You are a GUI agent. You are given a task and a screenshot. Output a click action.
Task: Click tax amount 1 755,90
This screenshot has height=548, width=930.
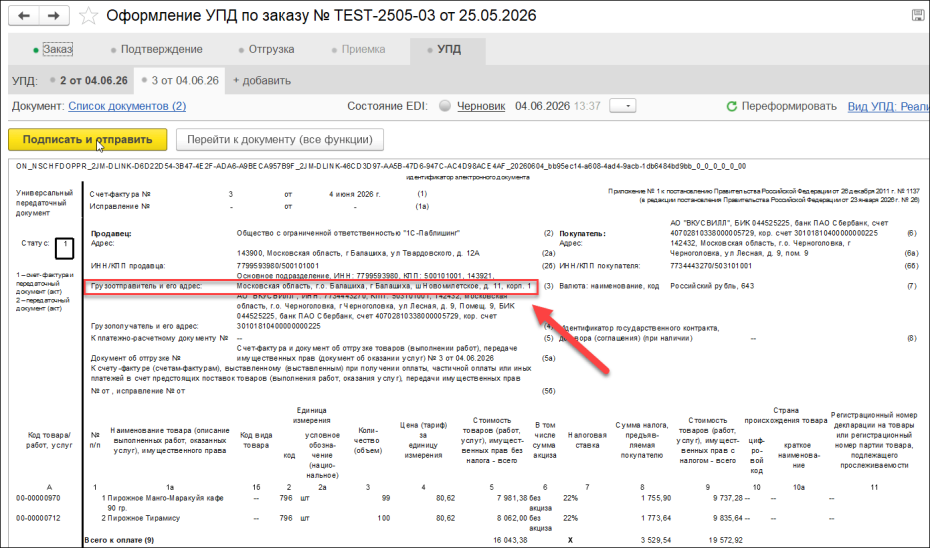click(656, 498)
